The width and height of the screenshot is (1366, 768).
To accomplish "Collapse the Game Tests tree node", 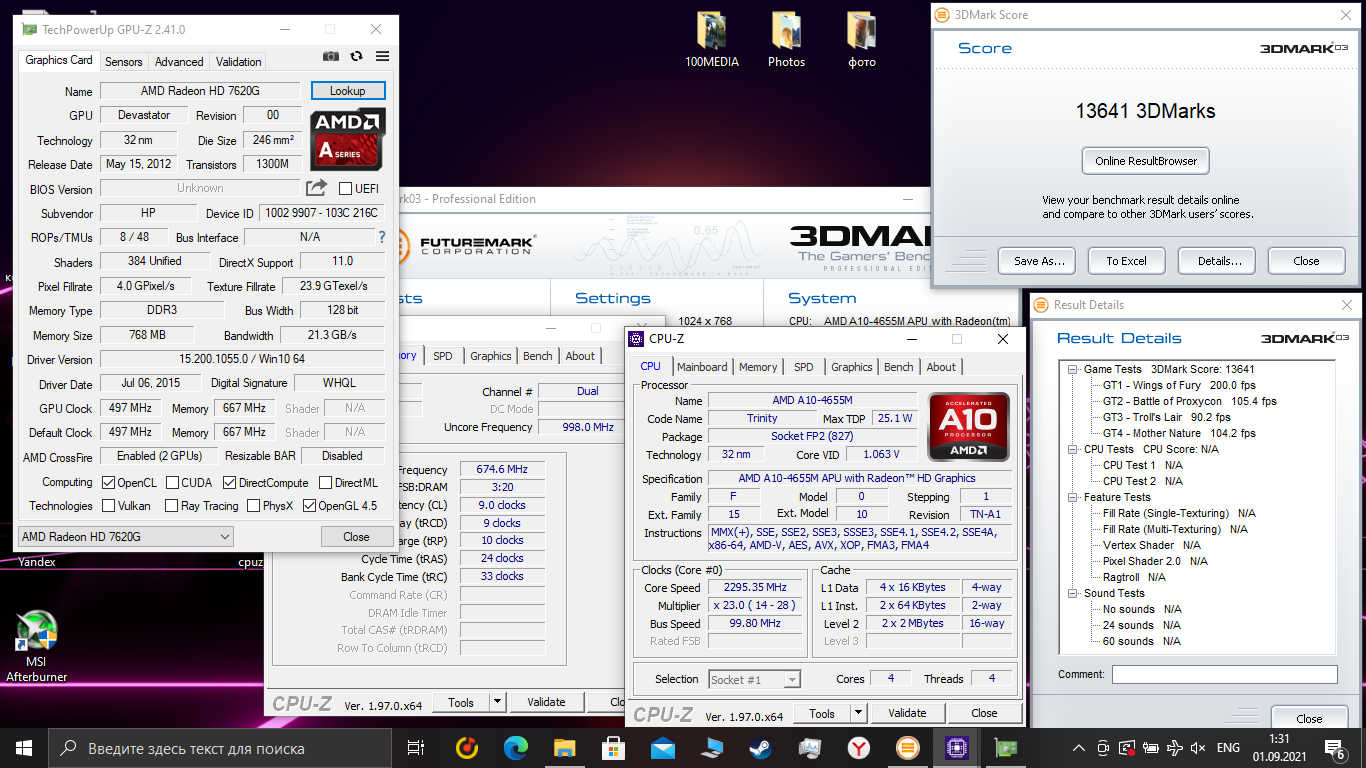I will coord(1075,369).
